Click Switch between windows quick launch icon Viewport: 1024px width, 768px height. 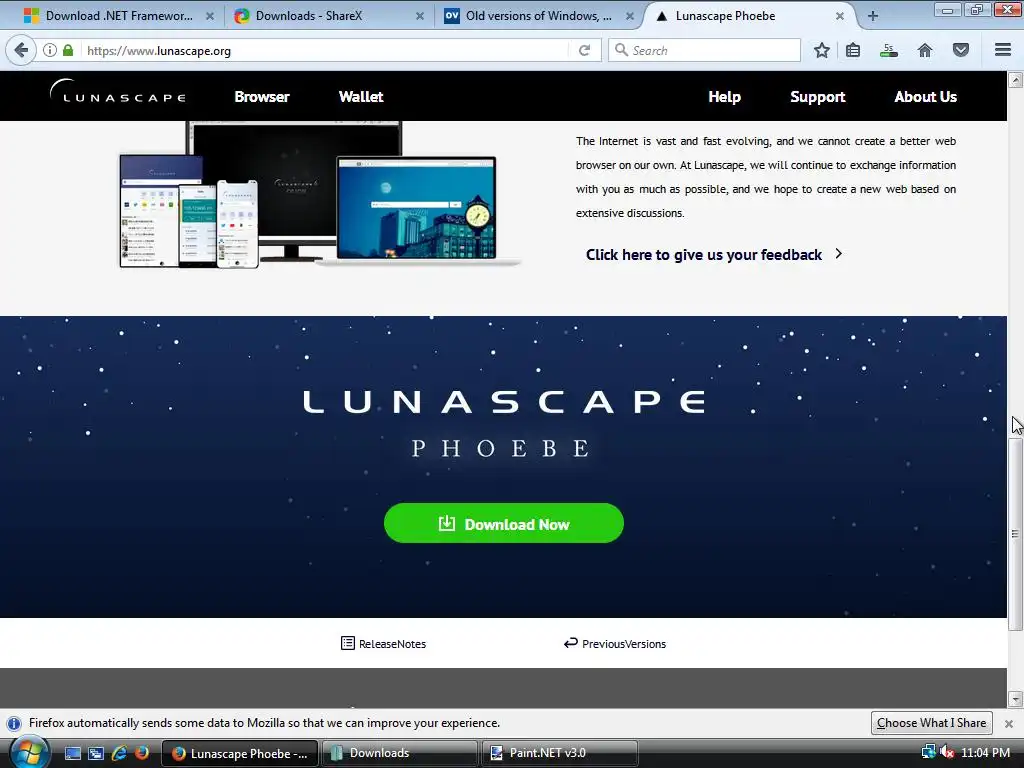tap(96, 754)
